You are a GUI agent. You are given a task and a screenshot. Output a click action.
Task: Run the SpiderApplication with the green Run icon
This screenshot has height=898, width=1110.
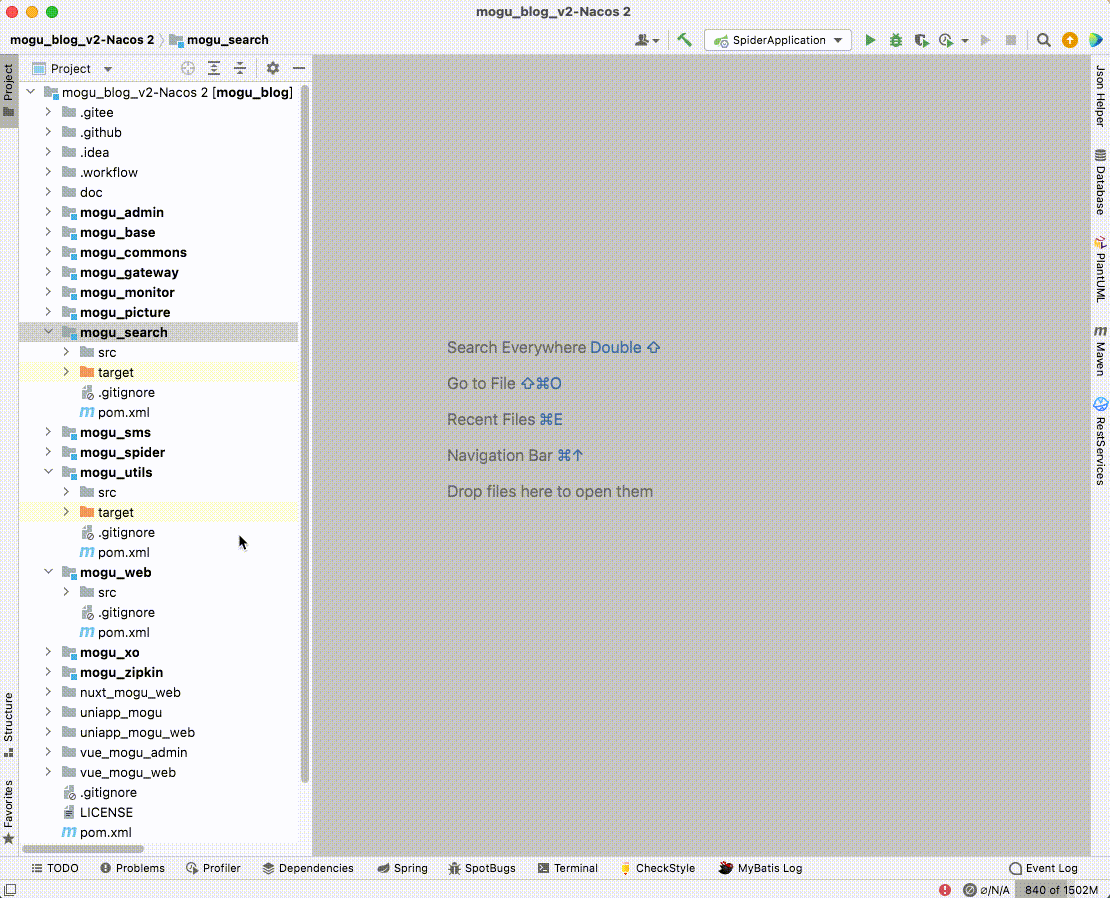[870, 40]
